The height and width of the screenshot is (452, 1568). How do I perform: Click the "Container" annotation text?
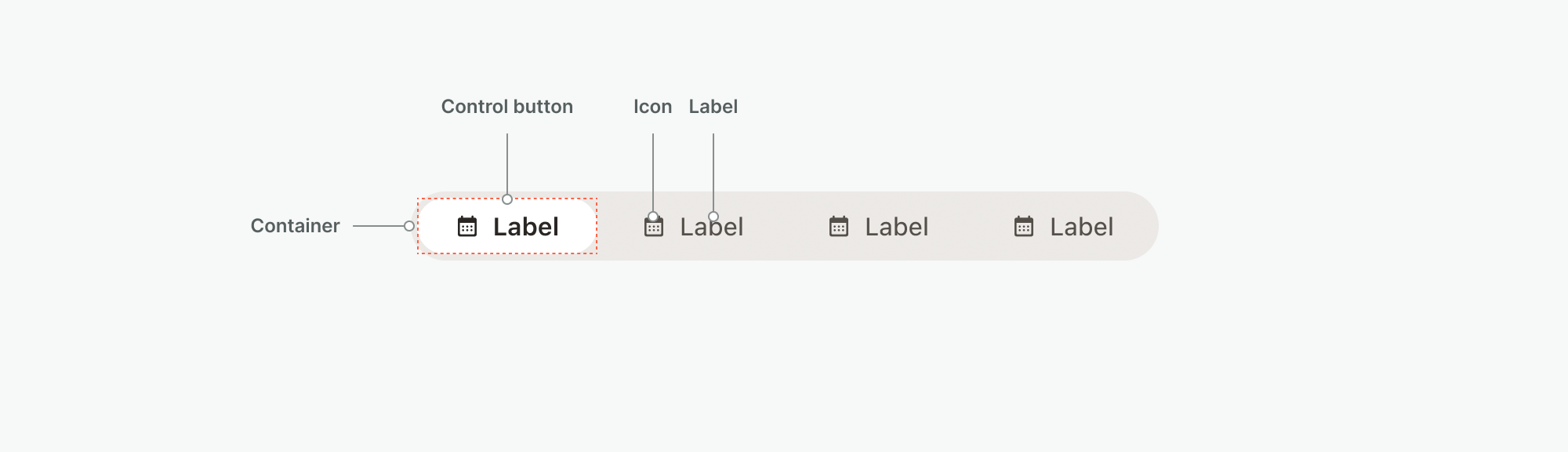pyautogui.click(x=296, y=226)
